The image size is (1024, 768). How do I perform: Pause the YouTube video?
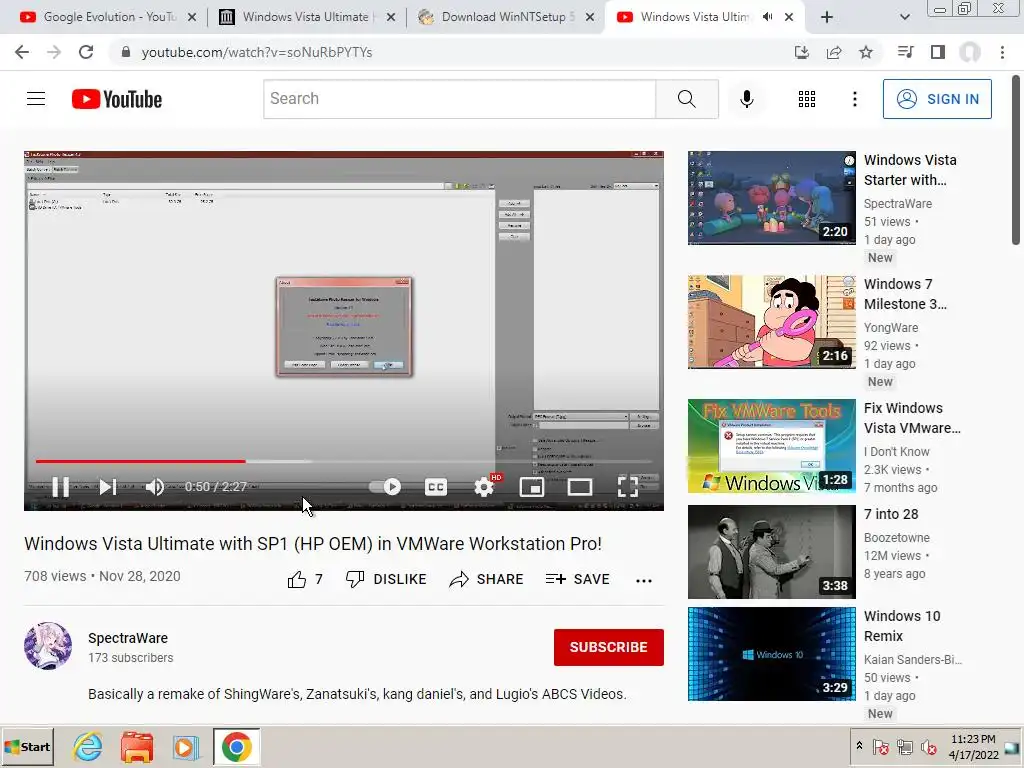(60, 487)
